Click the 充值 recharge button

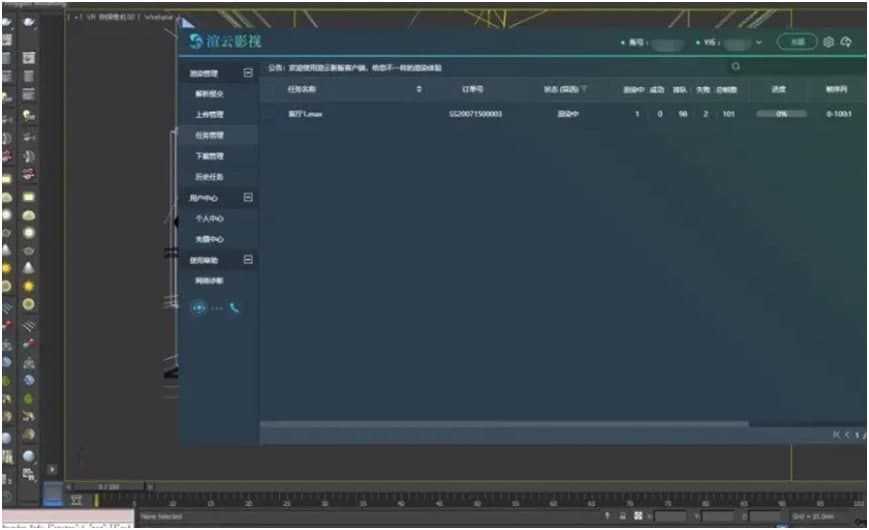(797, 42)
